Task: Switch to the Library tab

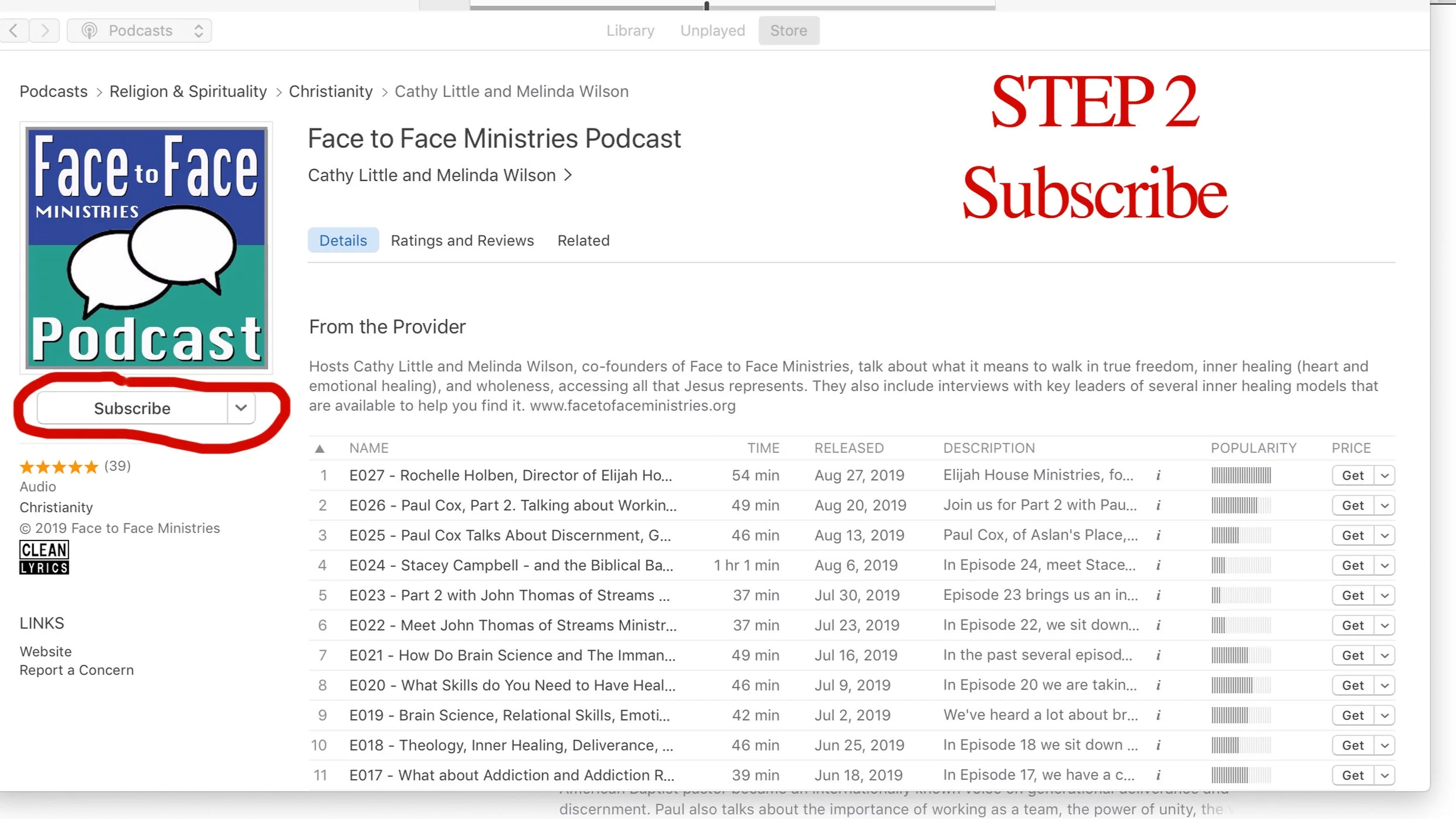Action: [x=630, y=30]
